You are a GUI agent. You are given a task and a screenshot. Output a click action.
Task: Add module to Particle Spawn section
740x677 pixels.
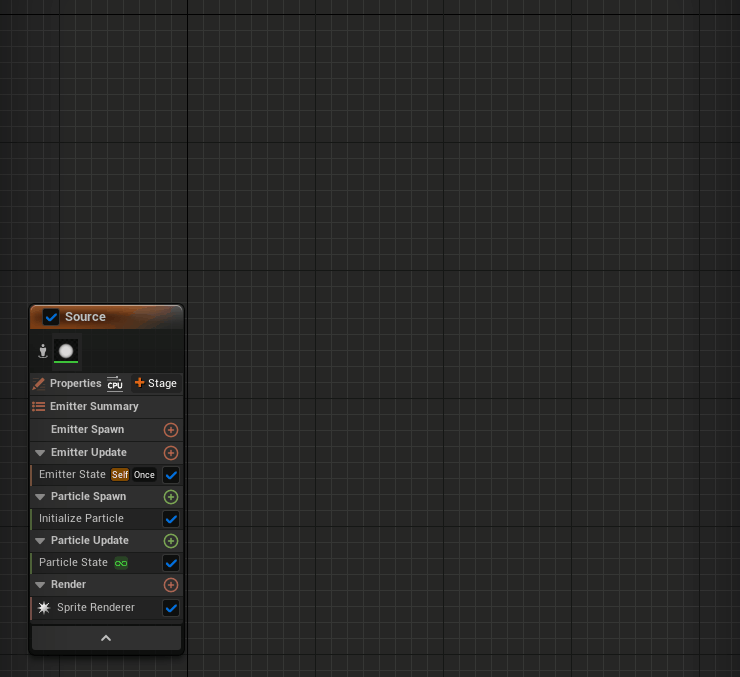[x=171, y=497]
